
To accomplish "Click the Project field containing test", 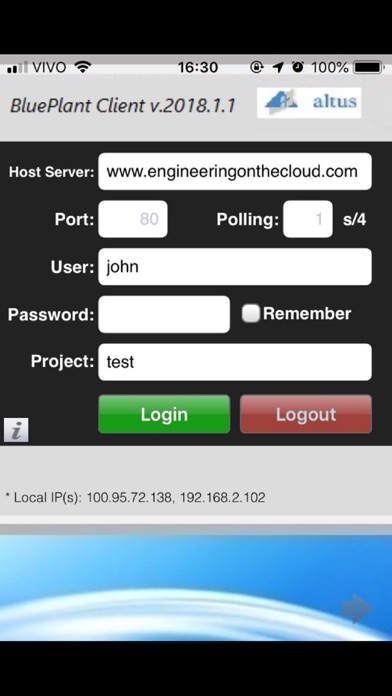I will [235, 362].
